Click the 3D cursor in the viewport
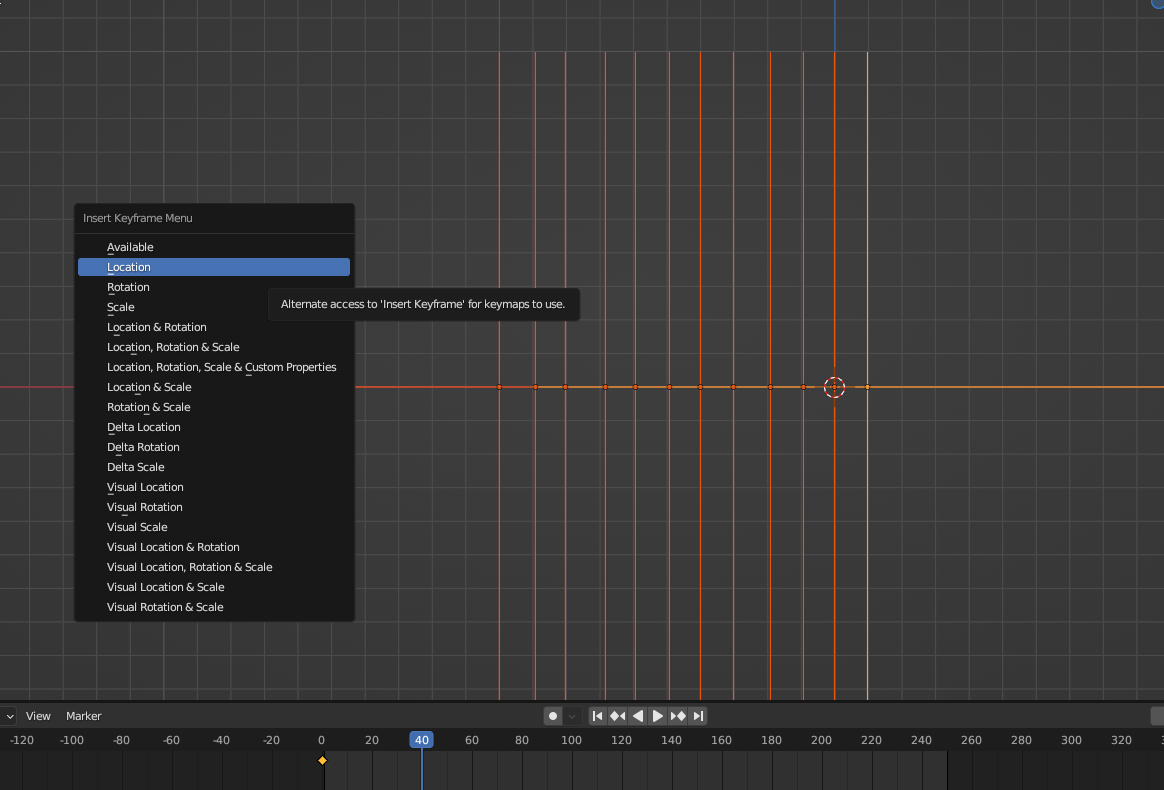Screen dimensions: 1164x790 pyautogui.click(x=834, y=387)
